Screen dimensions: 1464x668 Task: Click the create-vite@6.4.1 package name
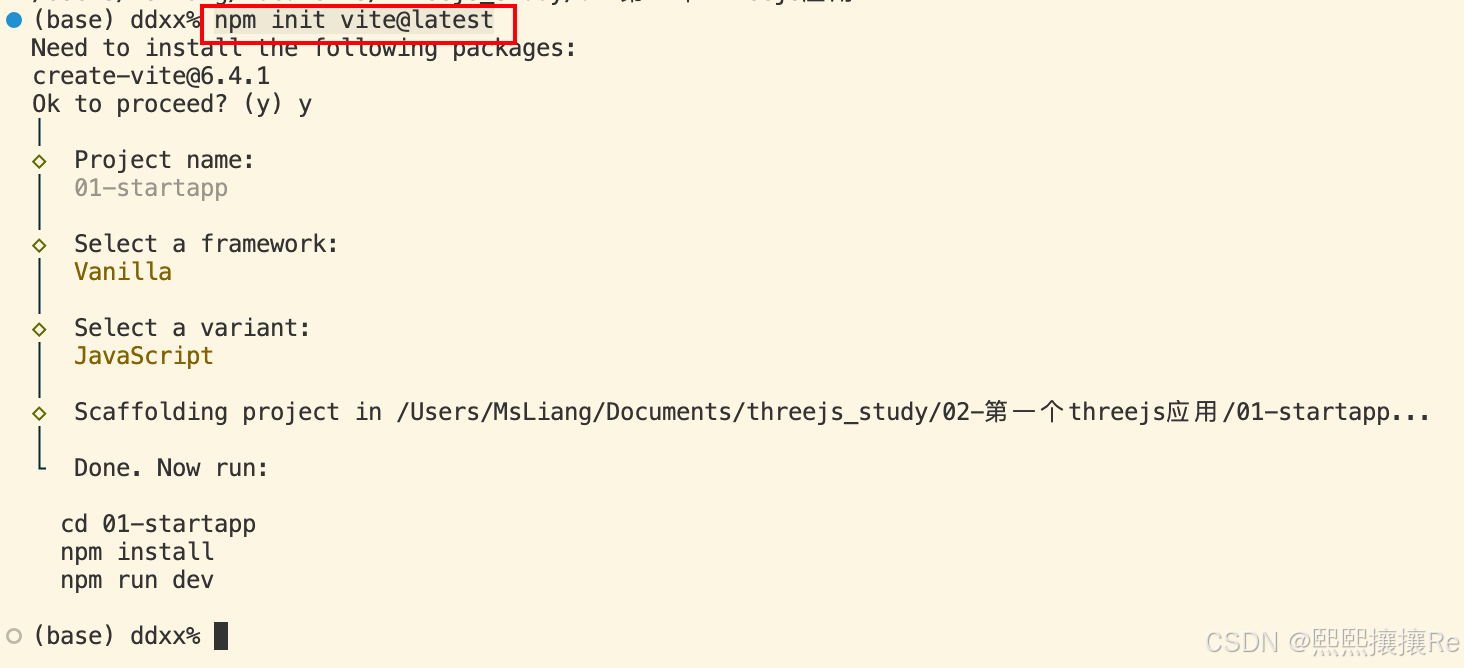[151, 76]
